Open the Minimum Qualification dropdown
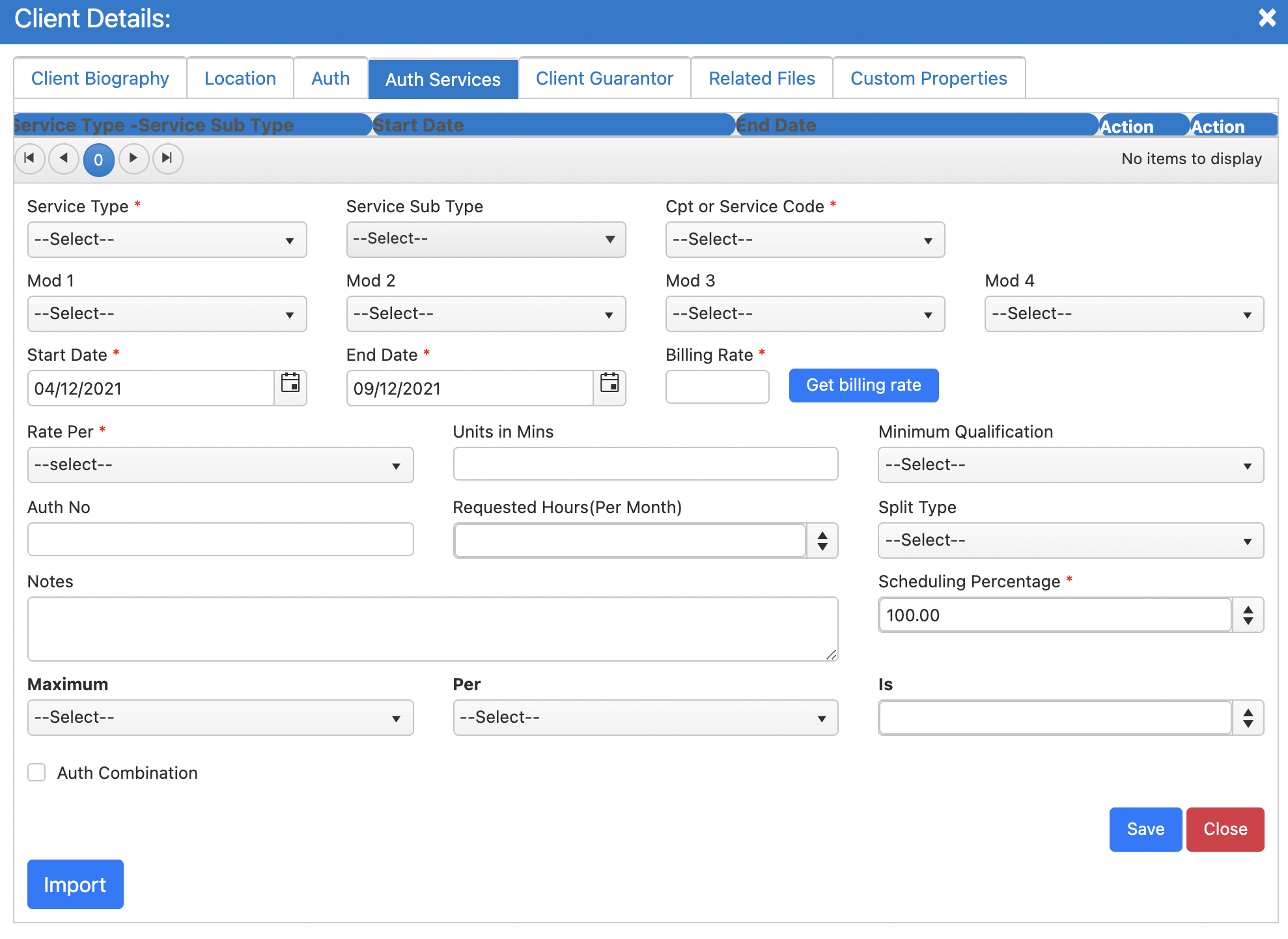 pos(1071,465)
